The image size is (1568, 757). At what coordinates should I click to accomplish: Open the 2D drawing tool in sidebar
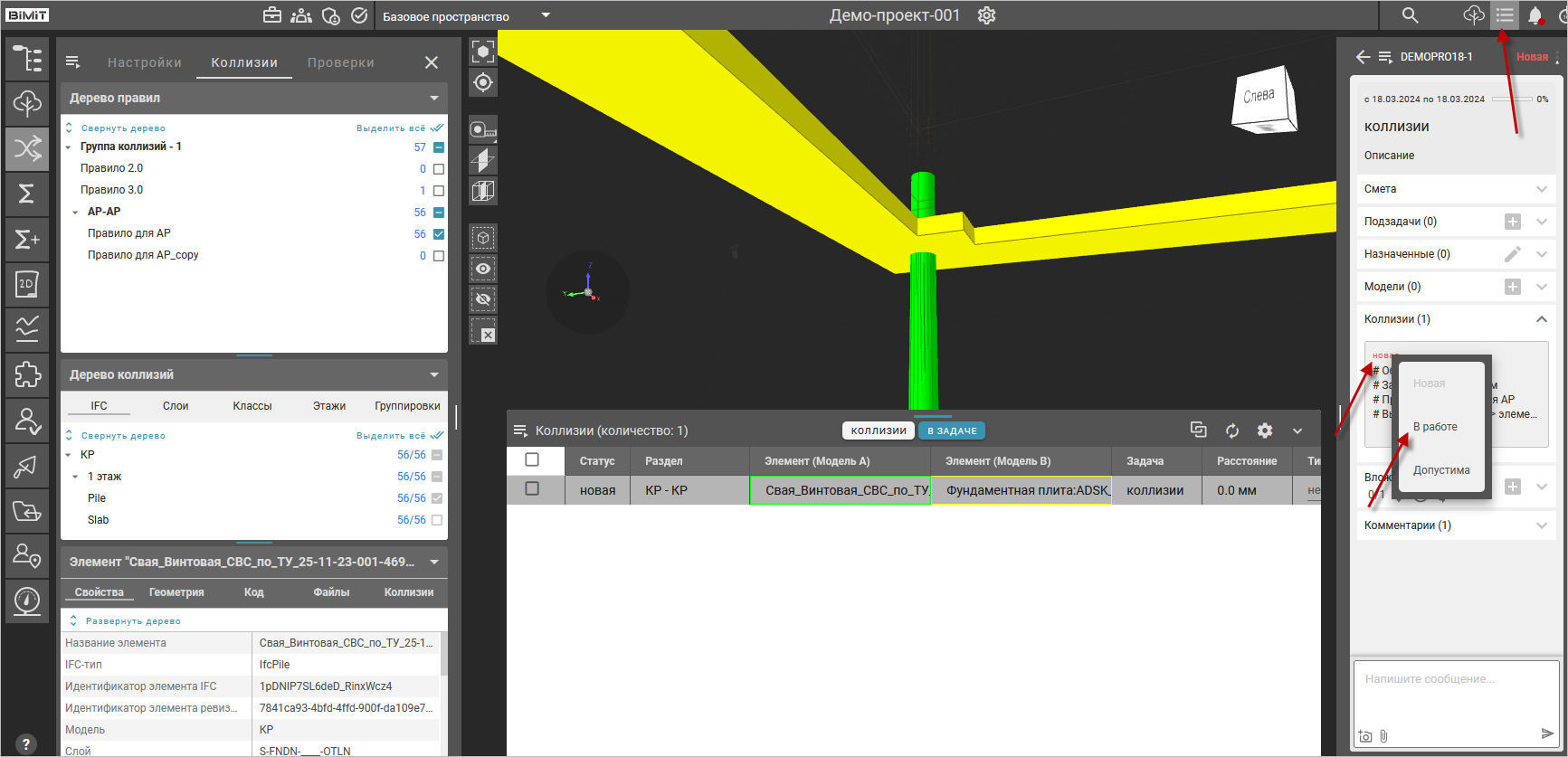(27, 284)
